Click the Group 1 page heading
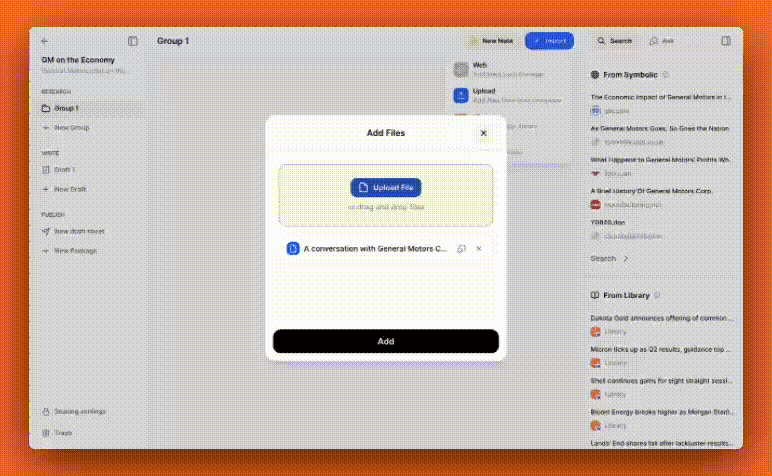 point(173,41)
